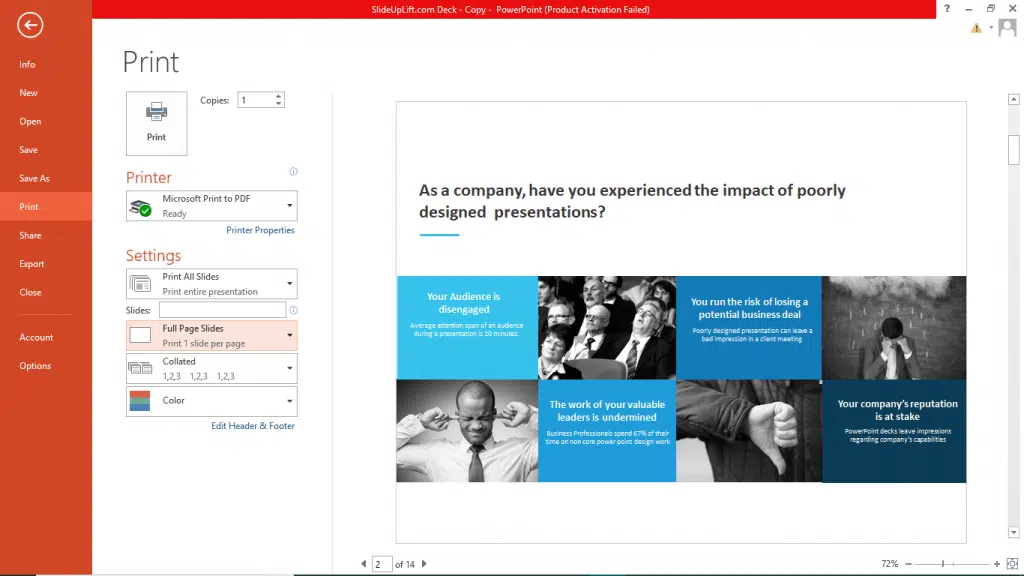Open the Color mode dropdown
1024x576 pixels.
coord(211,401)
